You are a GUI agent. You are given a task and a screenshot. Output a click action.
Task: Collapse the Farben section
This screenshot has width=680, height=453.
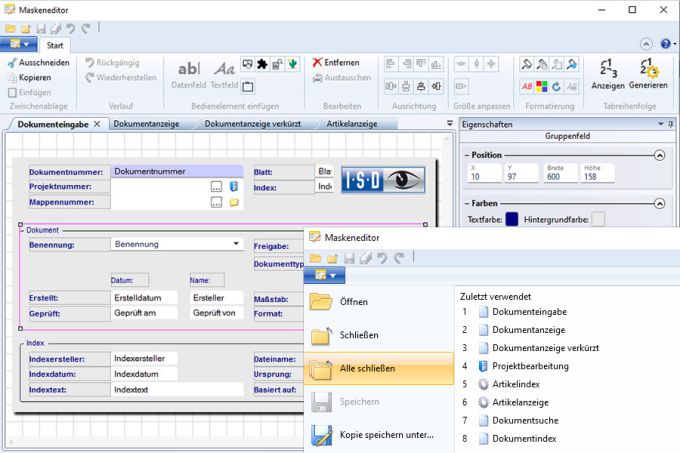coord(659,203)
